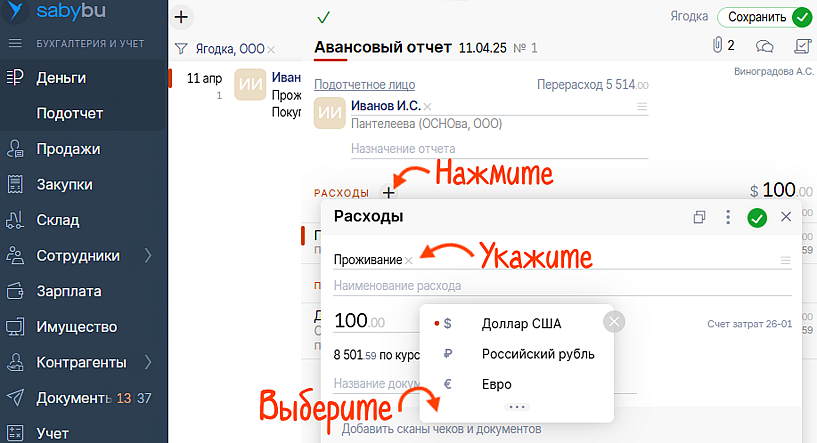Select Российский рубль currency option
This screenshot has width=817, height=443.
pos(538,354)
